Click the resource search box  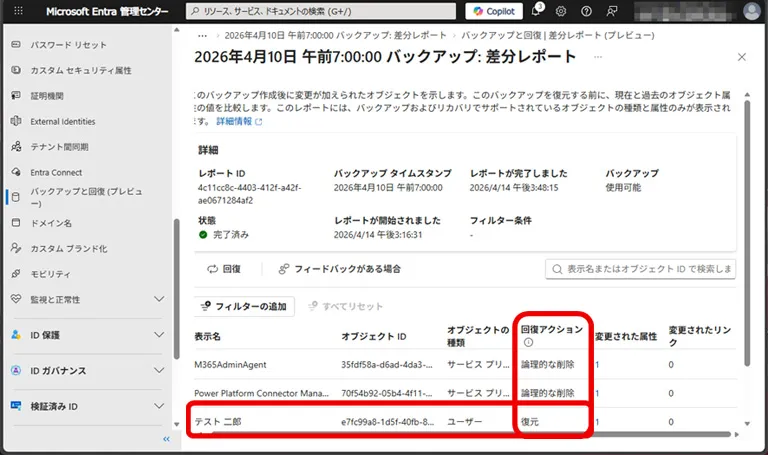pyautogui.click(x=321, y=11)
